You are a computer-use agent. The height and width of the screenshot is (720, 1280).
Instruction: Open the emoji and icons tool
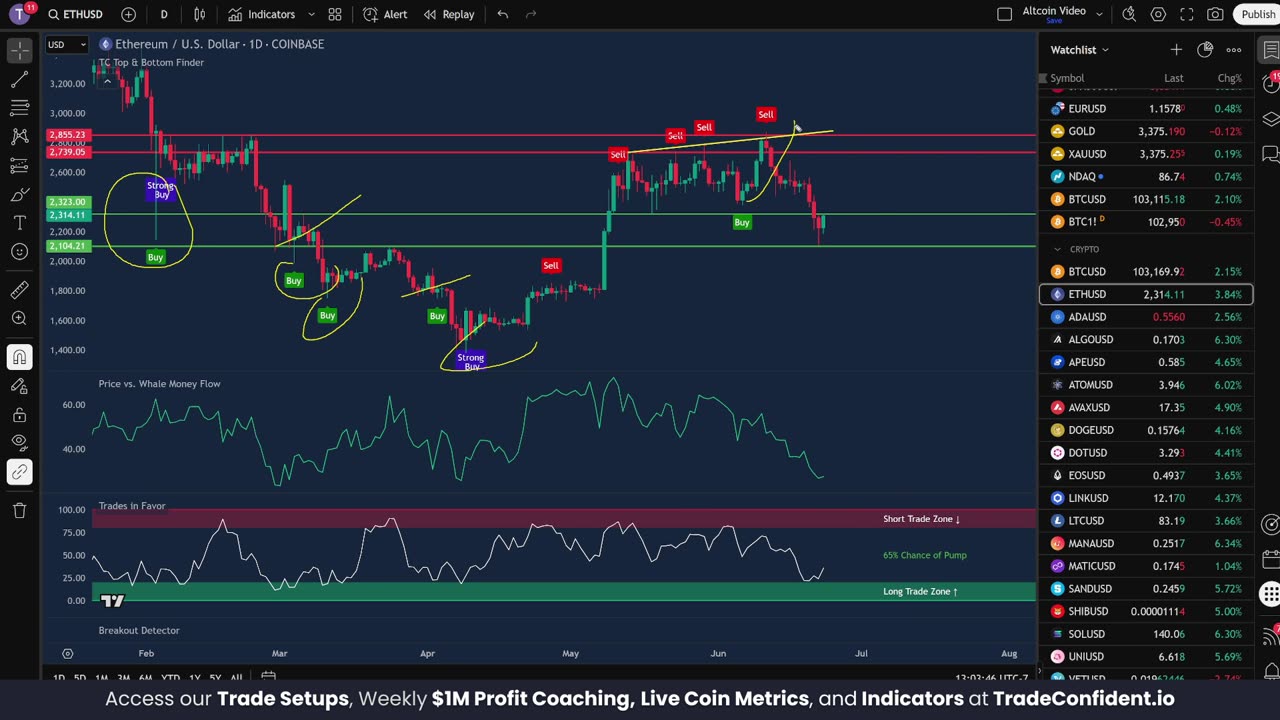coord(19,252)
